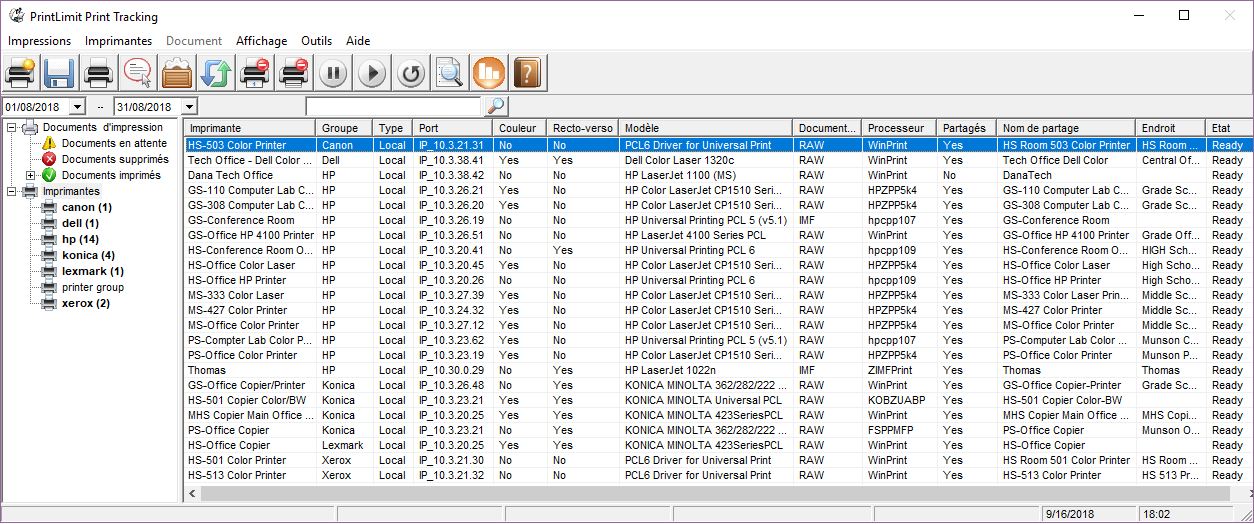
Task: Click the printer icon beside lexmark (1)
Action: point(49,271)
